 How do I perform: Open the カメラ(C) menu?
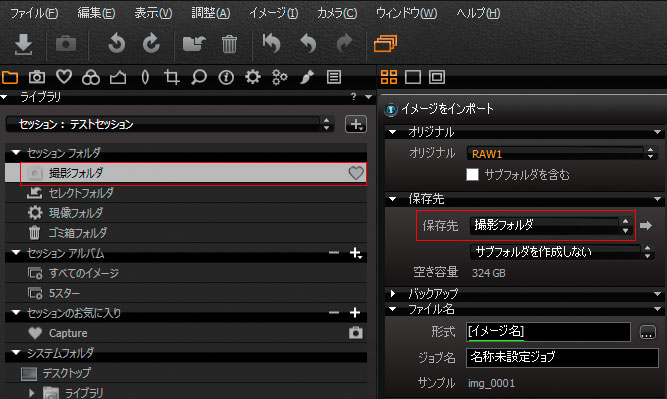click(337, 13)
